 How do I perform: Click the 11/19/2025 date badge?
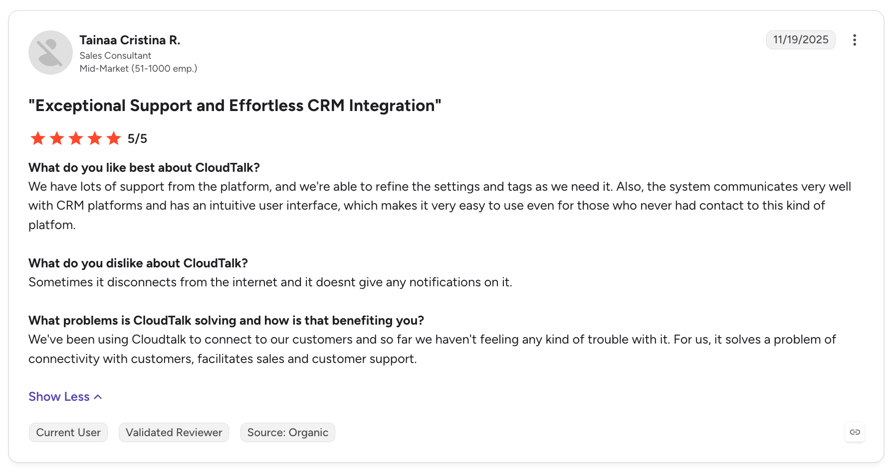coord(800,40)
